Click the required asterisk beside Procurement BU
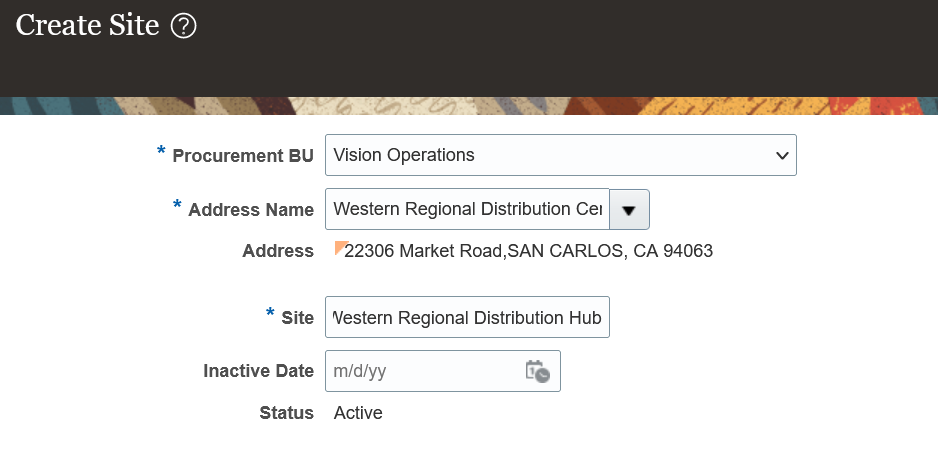Image resolution: width=938 pixels, height=456 pixels. [x=161, y=152]
